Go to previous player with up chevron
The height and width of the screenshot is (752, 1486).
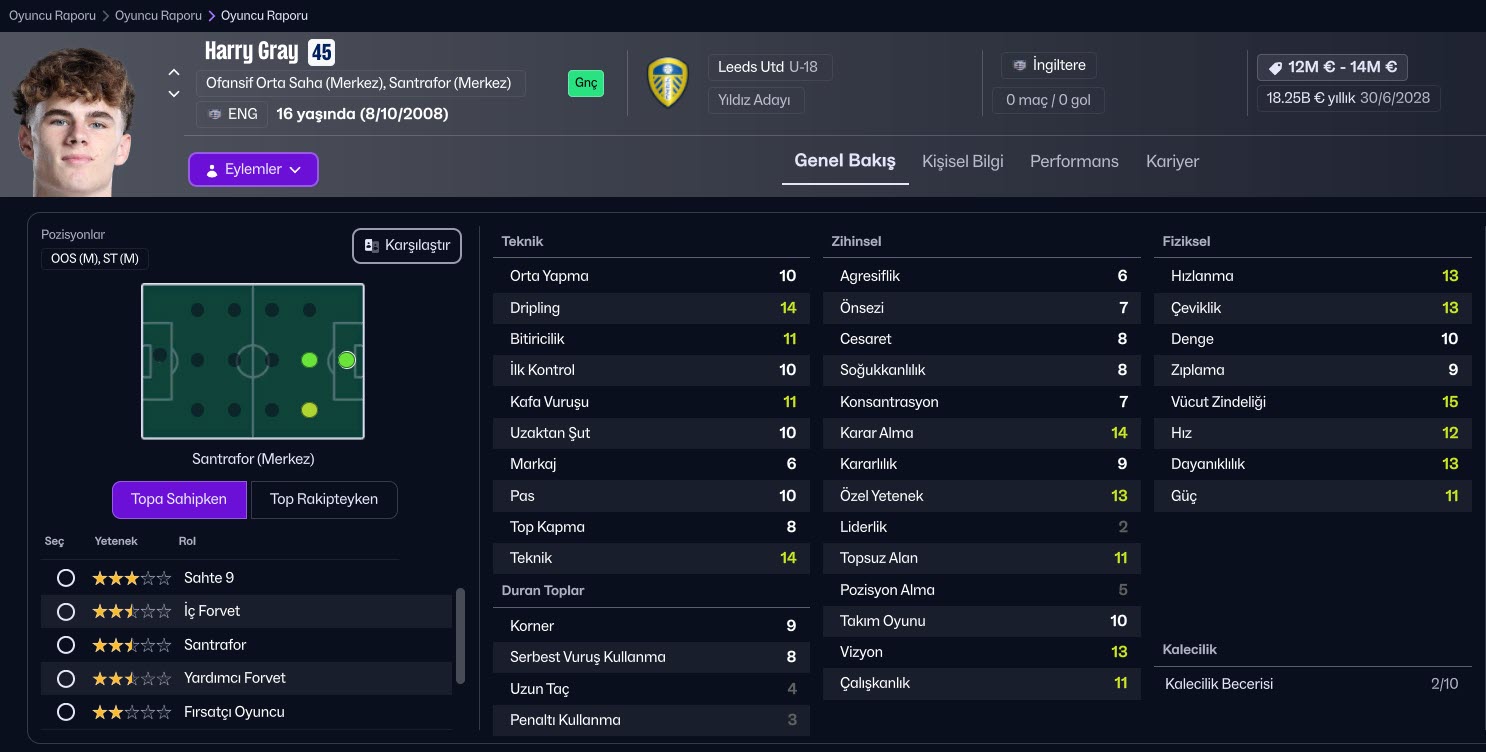(174, 72)
